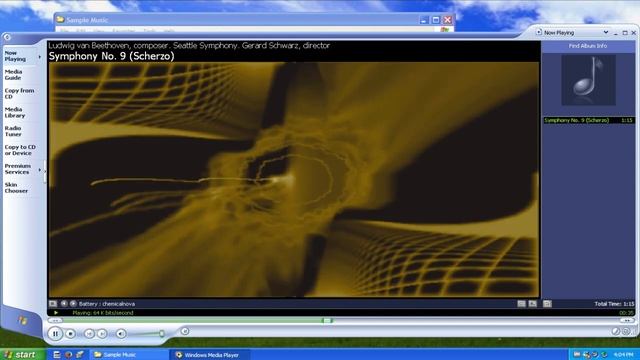Screen dimensions: 640x360
Task: Click the taskbar clock
Action: click(x=623, y=354)
